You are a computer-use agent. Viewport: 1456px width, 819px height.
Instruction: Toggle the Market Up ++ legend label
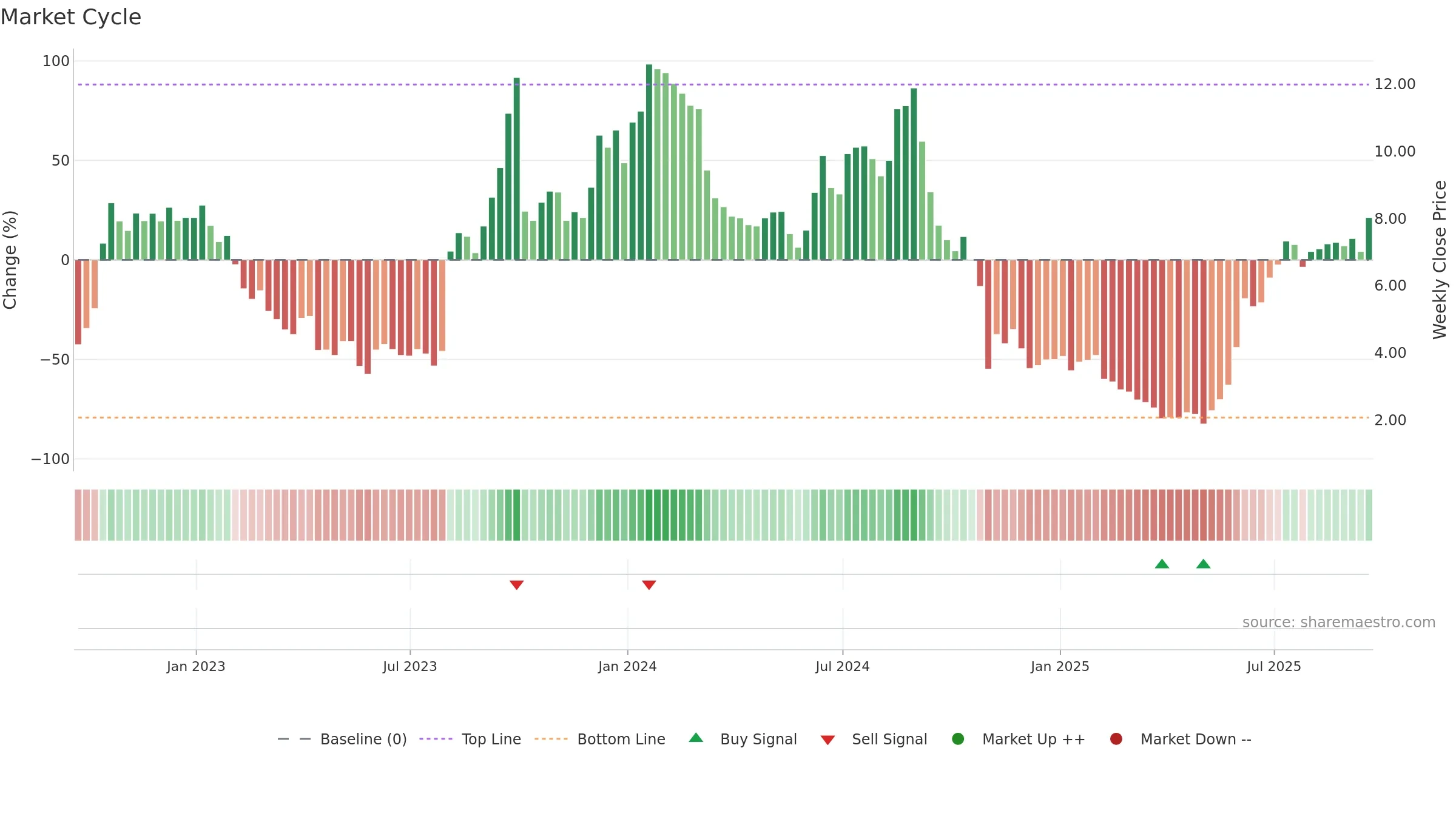tap(1033, 739)
